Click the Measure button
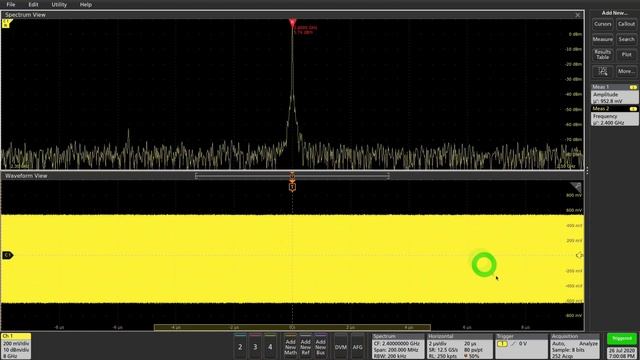 click(x=602, y=40)
